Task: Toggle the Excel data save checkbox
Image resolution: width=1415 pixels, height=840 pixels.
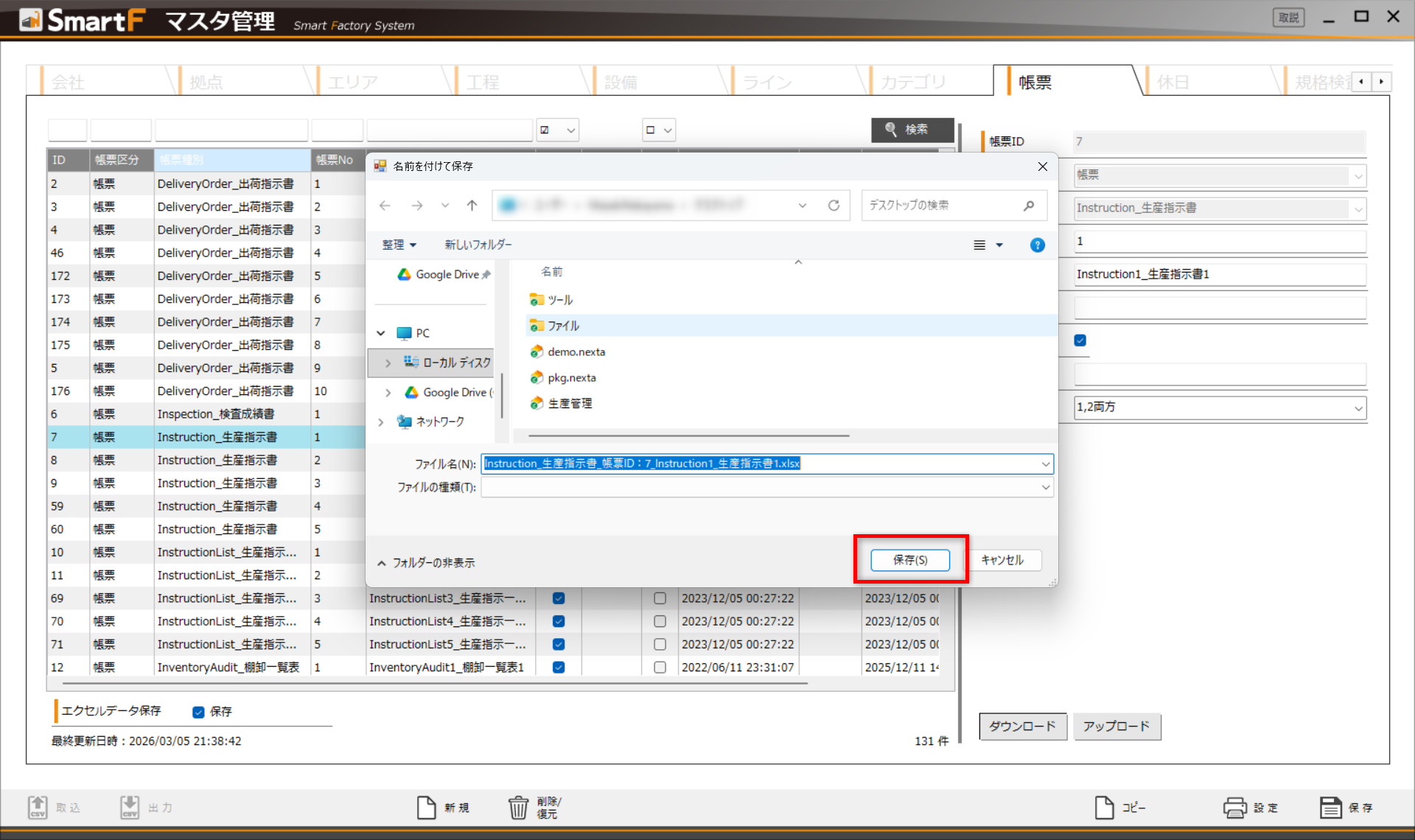Action: pos(198,712)
